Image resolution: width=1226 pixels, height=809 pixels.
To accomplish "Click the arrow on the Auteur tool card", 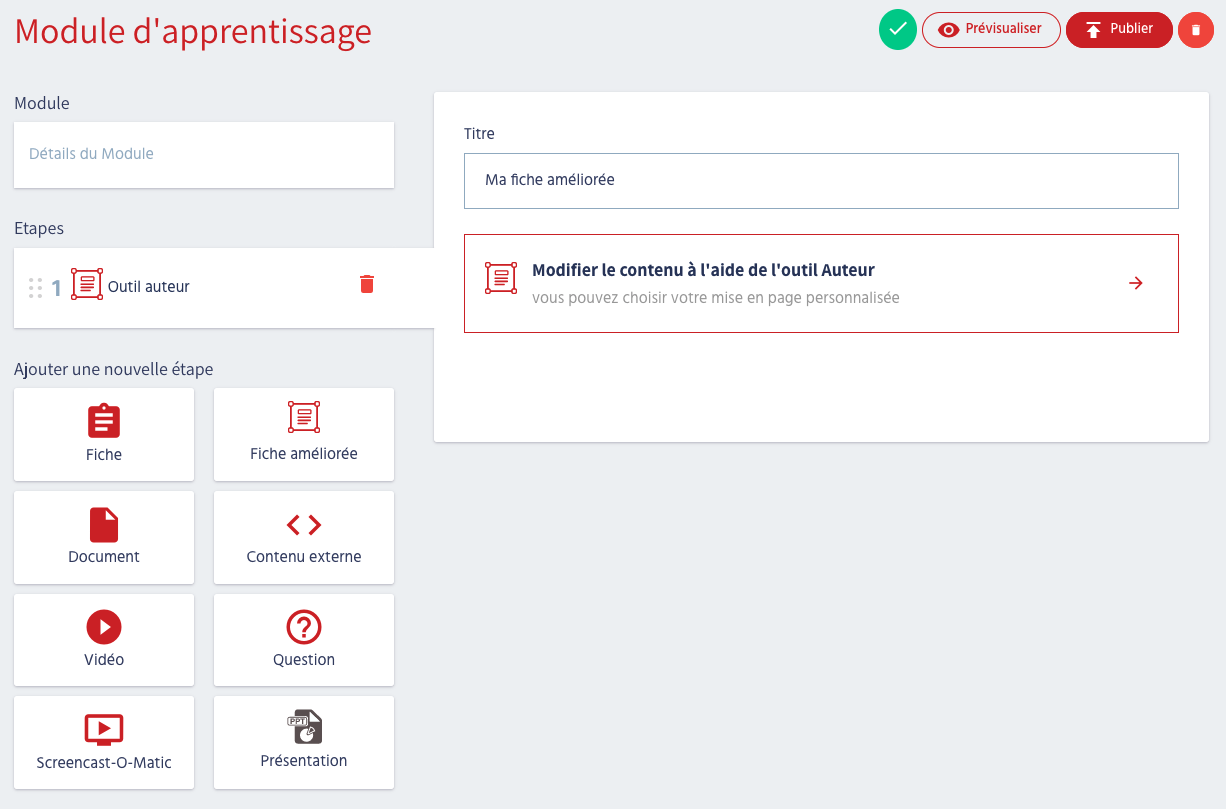I will point(1135,283).
